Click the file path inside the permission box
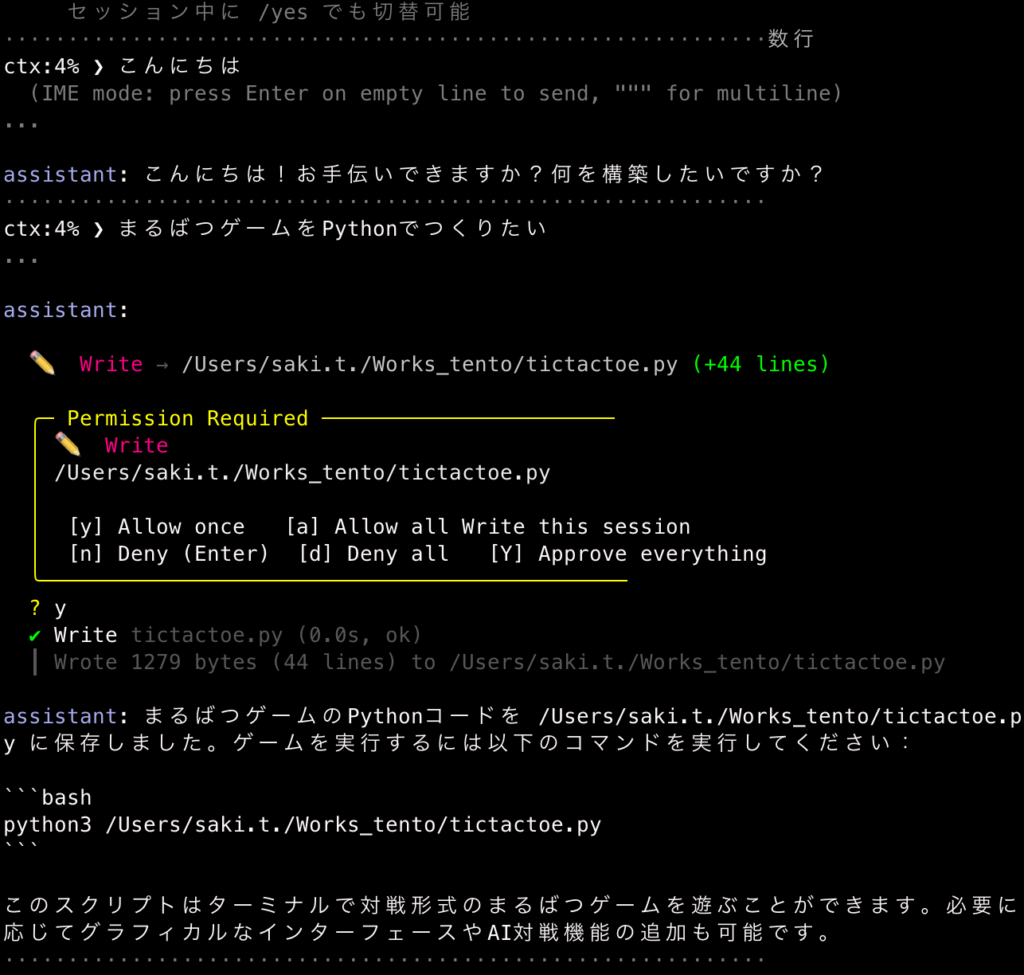 pos(302,472)
